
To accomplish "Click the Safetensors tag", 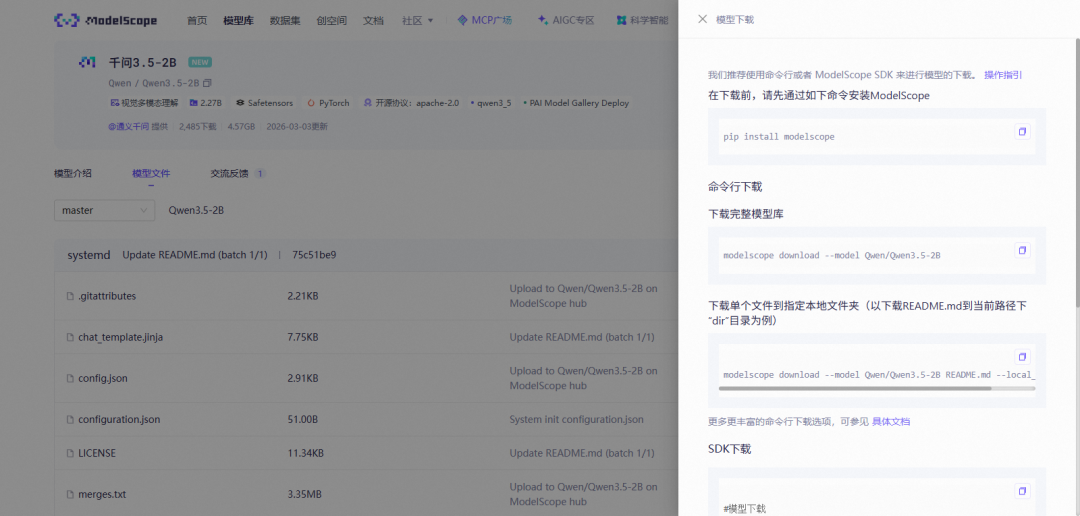I will pos(264,103).
